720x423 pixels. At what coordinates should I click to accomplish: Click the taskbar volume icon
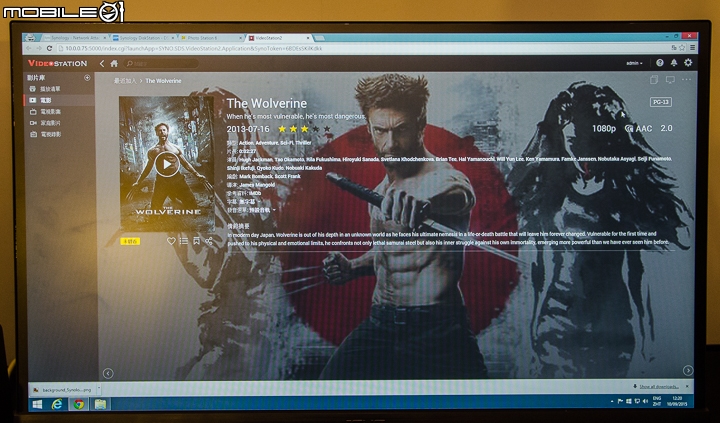tap(645, 401)
